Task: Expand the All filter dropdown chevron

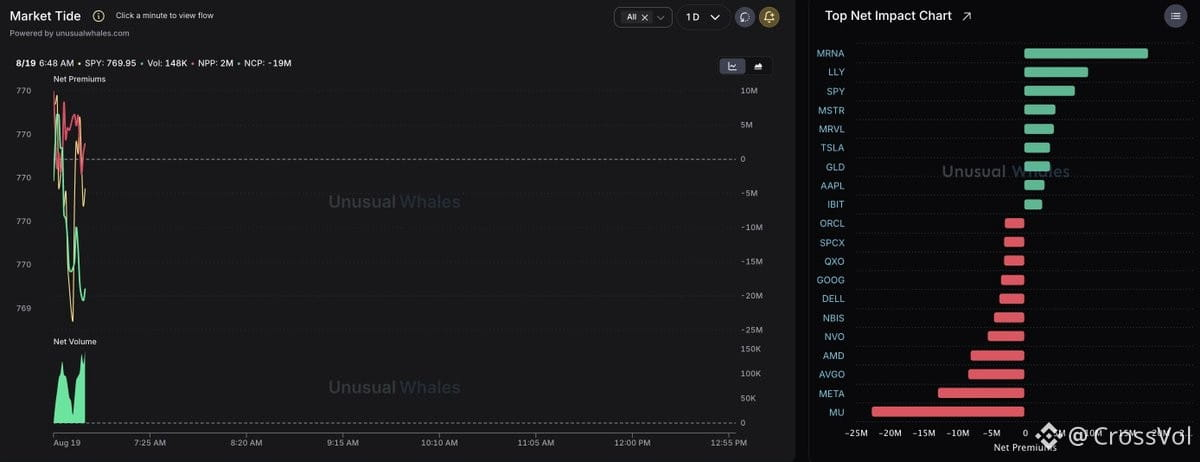Action: (661, 17)
